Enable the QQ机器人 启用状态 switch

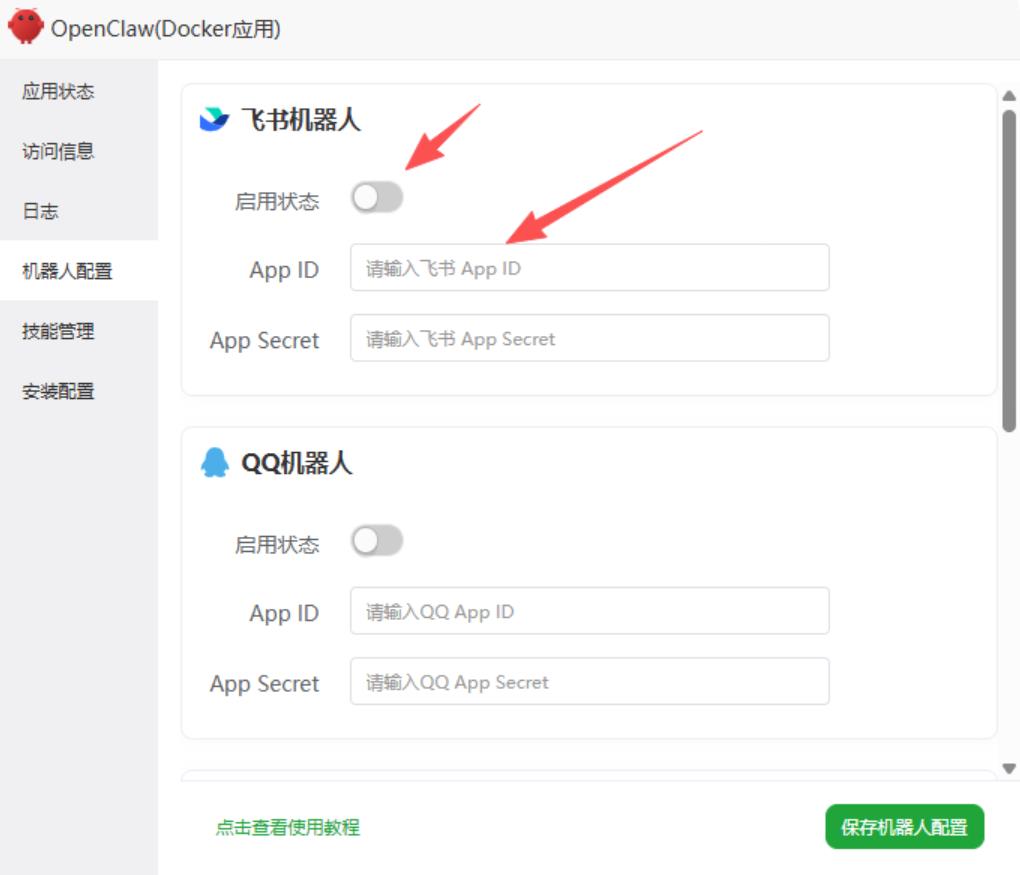[377, 541]
